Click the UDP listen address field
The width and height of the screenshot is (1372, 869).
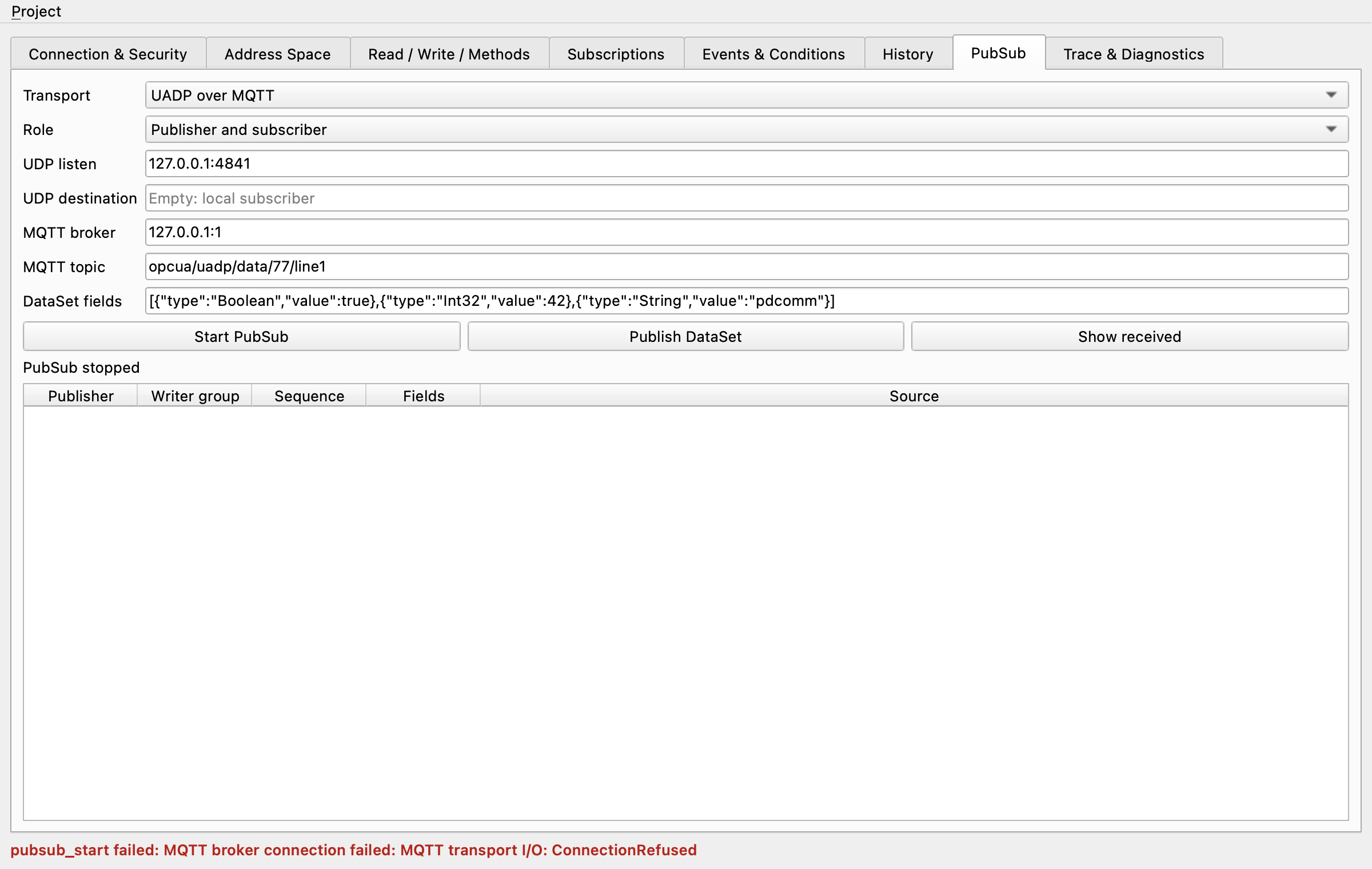coord(747,164)
